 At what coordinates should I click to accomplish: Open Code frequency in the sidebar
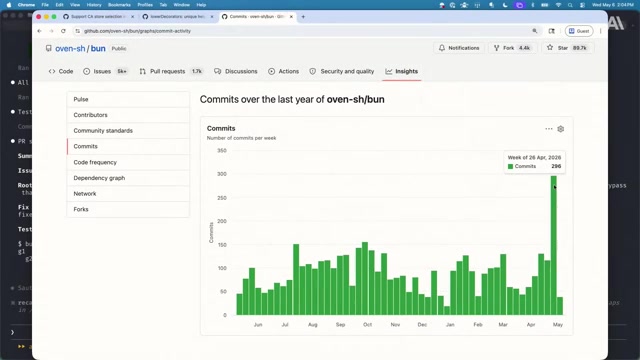pyautogui.click(x=128, y=162)
